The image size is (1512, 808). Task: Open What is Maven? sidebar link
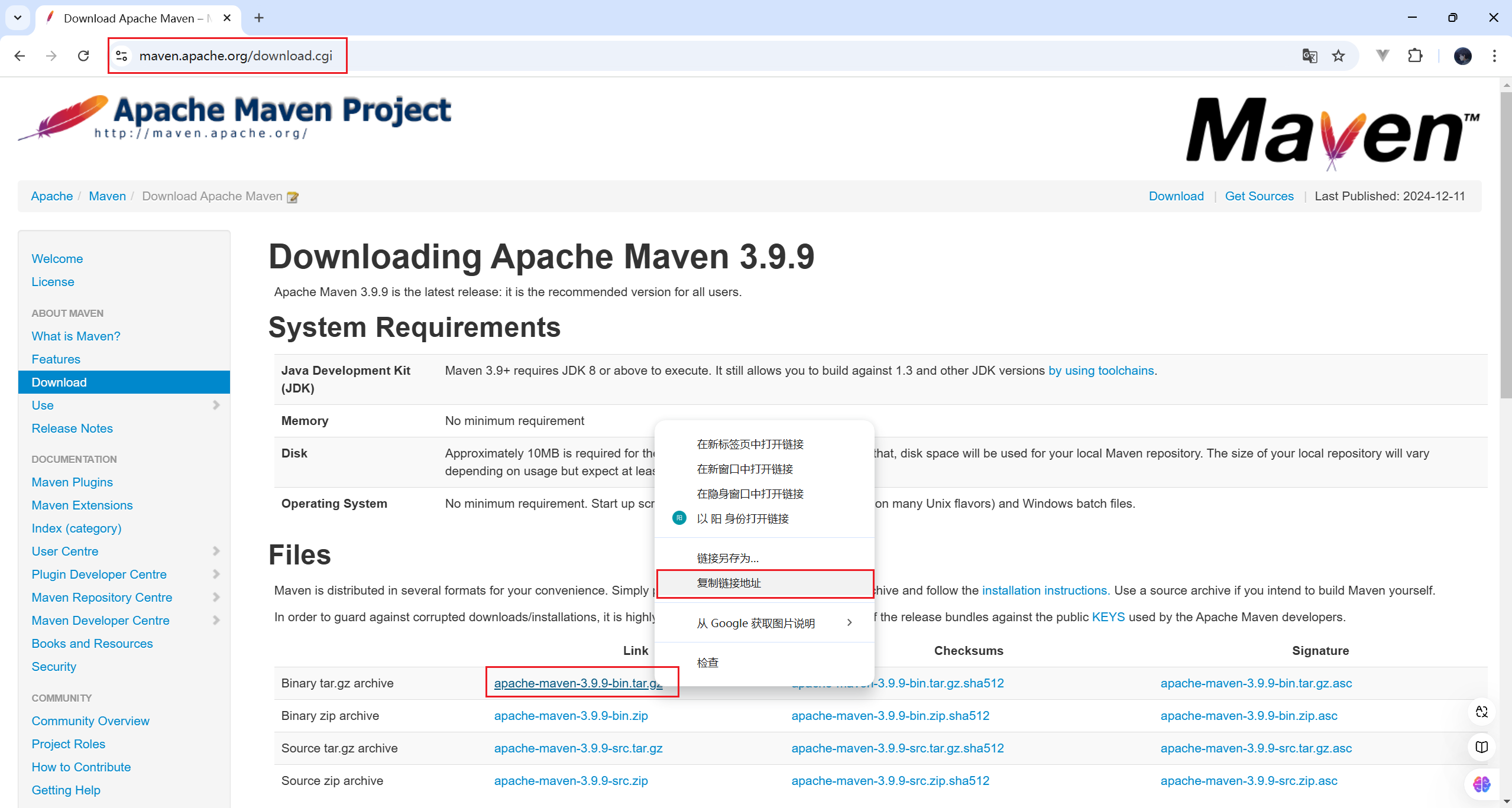(76, 336)
